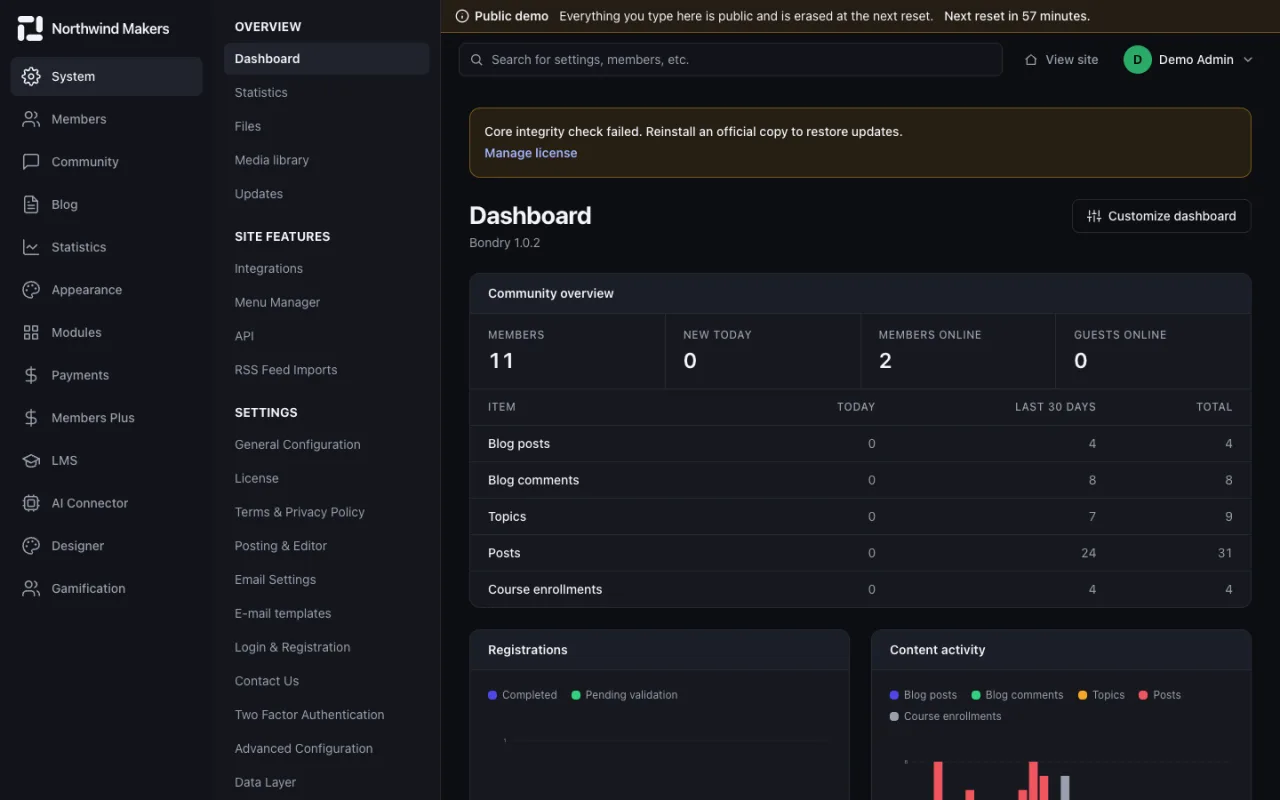Viewport: 1280px width, 800px height.
Task: Click the Public demo info icon
Action: [462, 16]
